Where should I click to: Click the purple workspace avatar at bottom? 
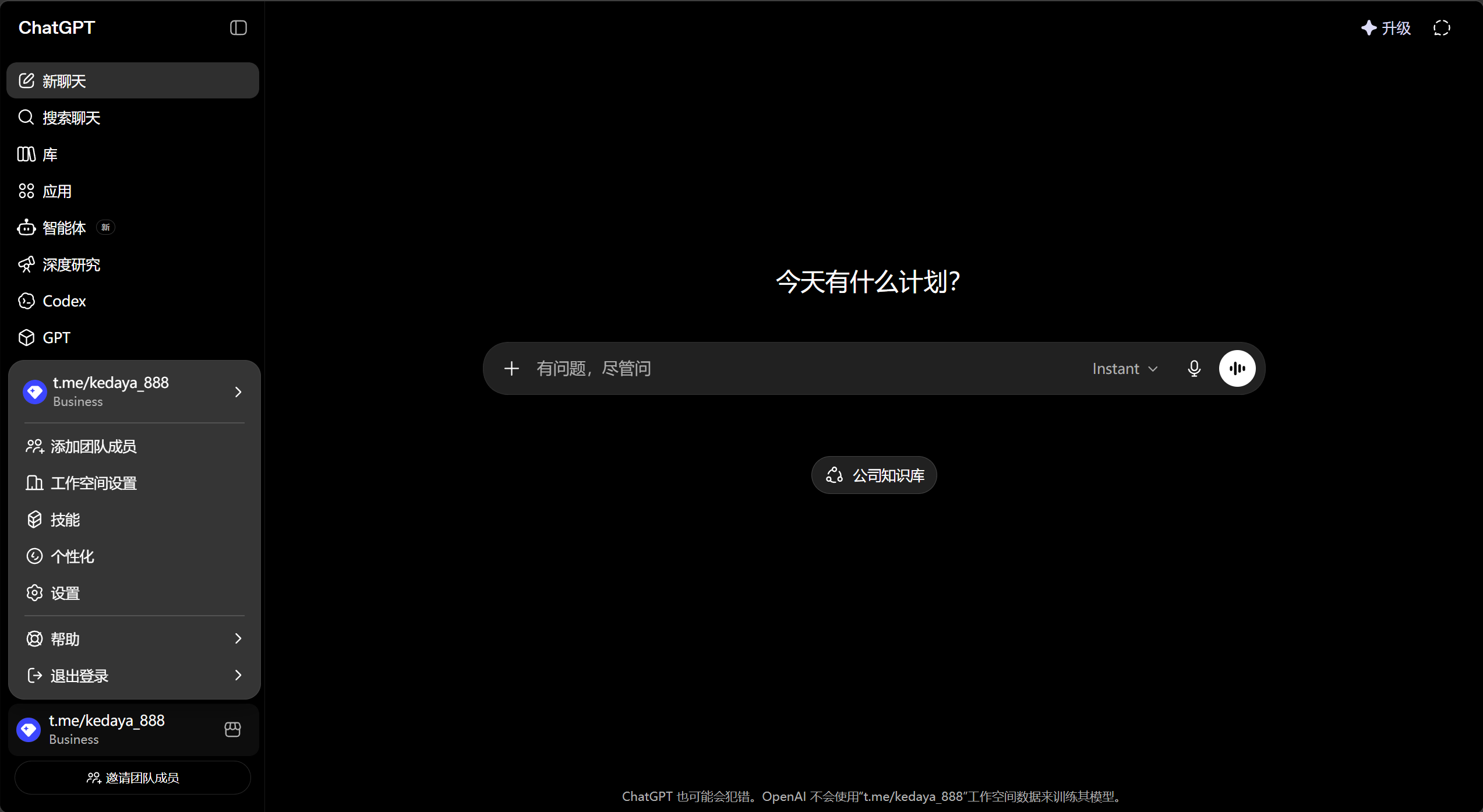click(x=29, y=730)
